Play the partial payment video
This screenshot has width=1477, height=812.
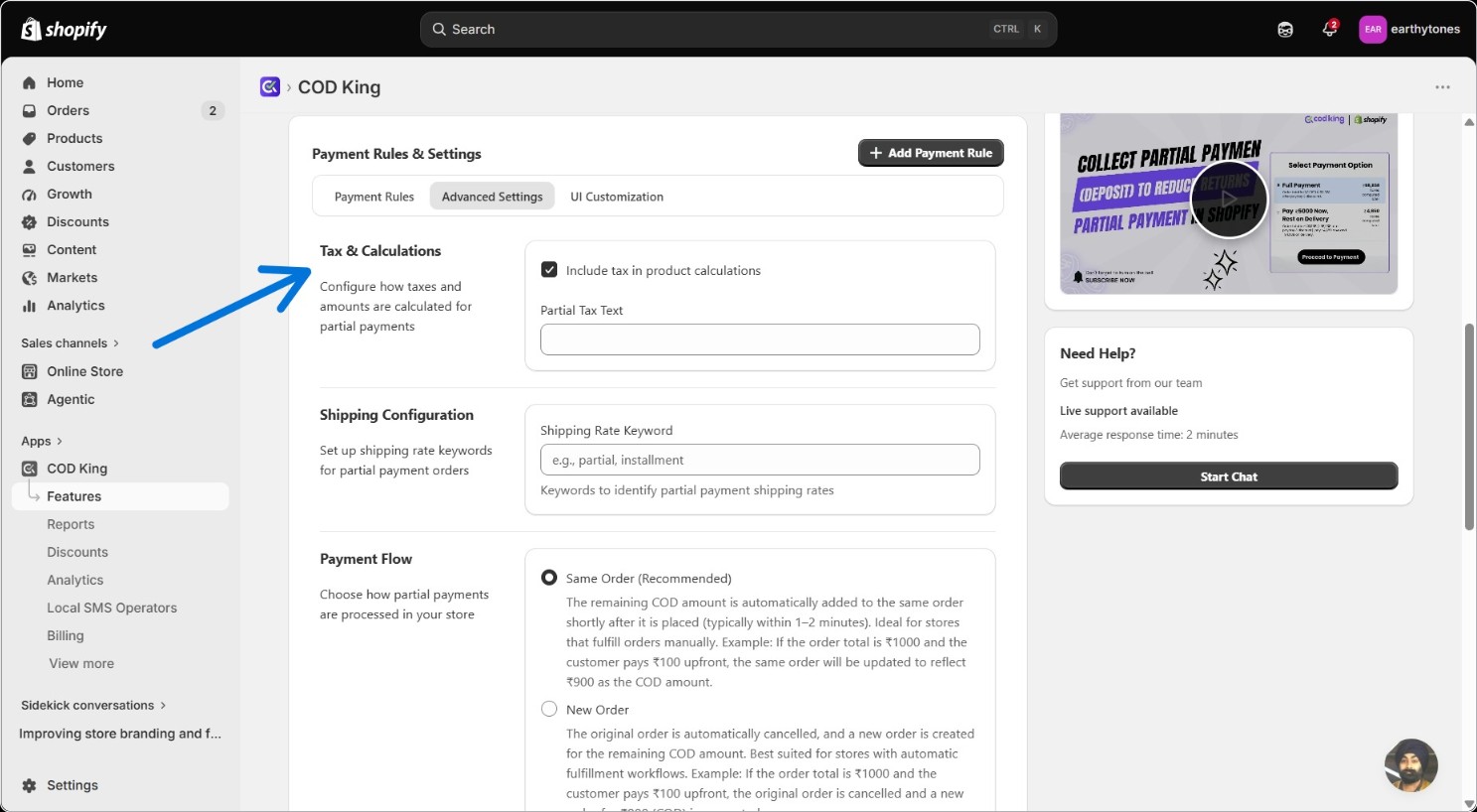(x=1230, y=200)
